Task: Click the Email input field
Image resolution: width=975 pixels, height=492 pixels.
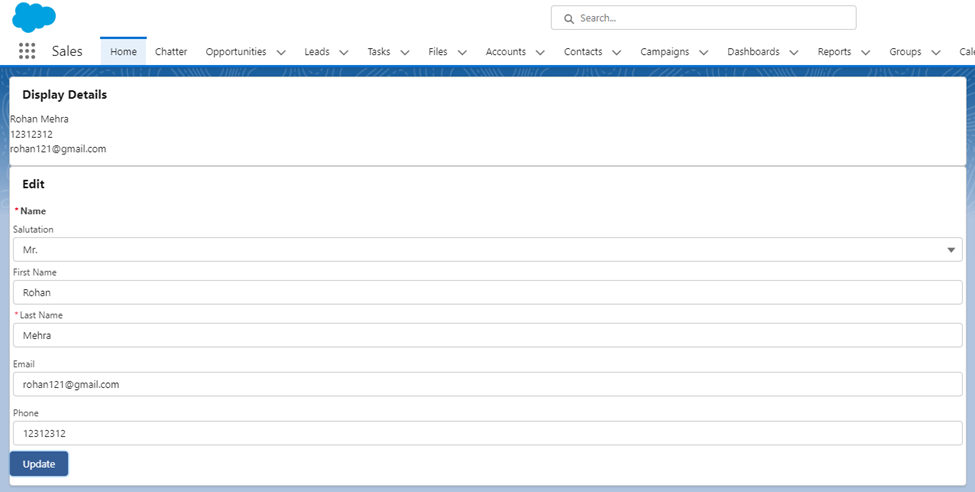Action: coord(488,384)
